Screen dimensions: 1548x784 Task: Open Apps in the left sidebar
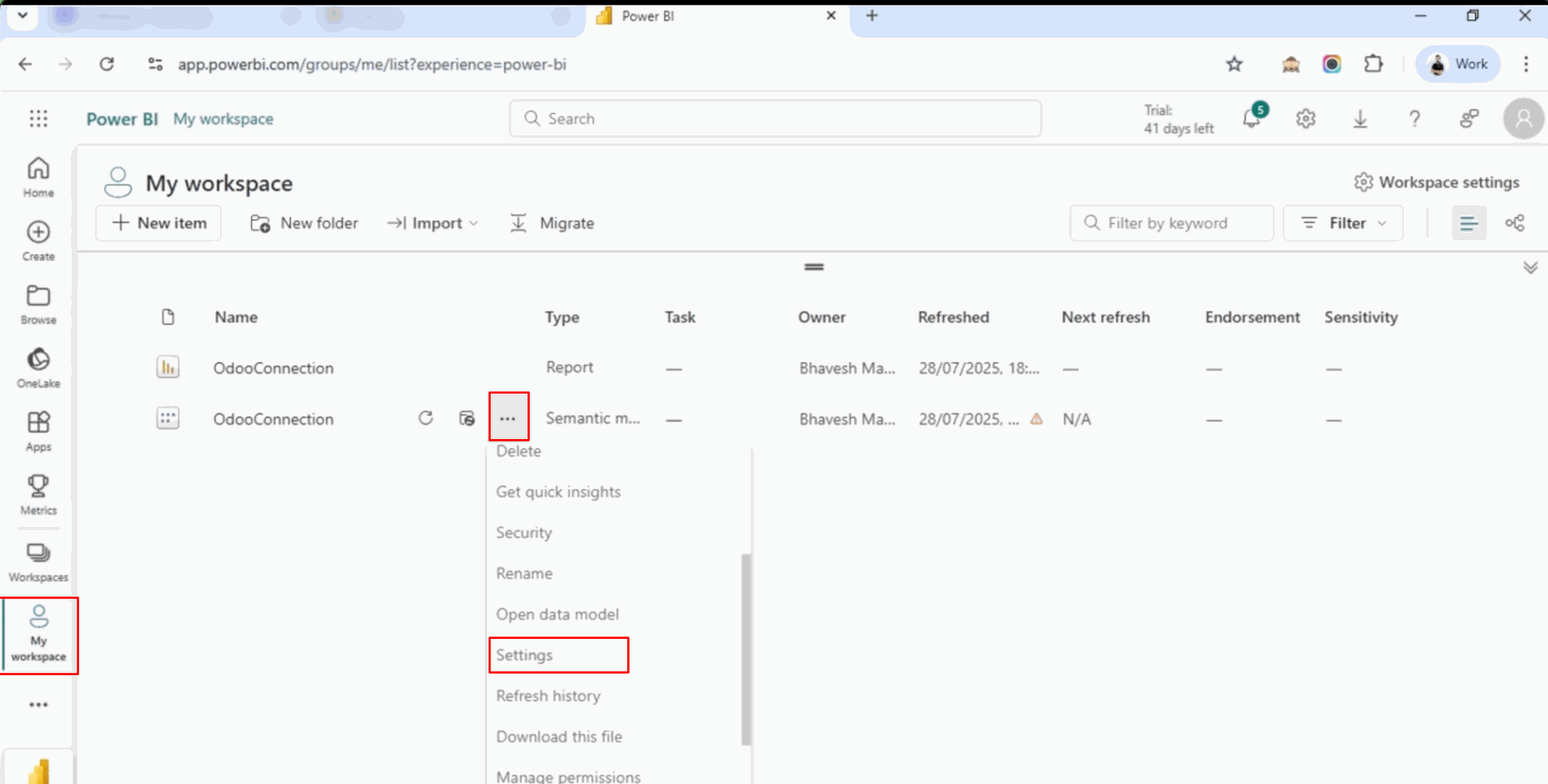pyautogui.click(x=38, y=432)
